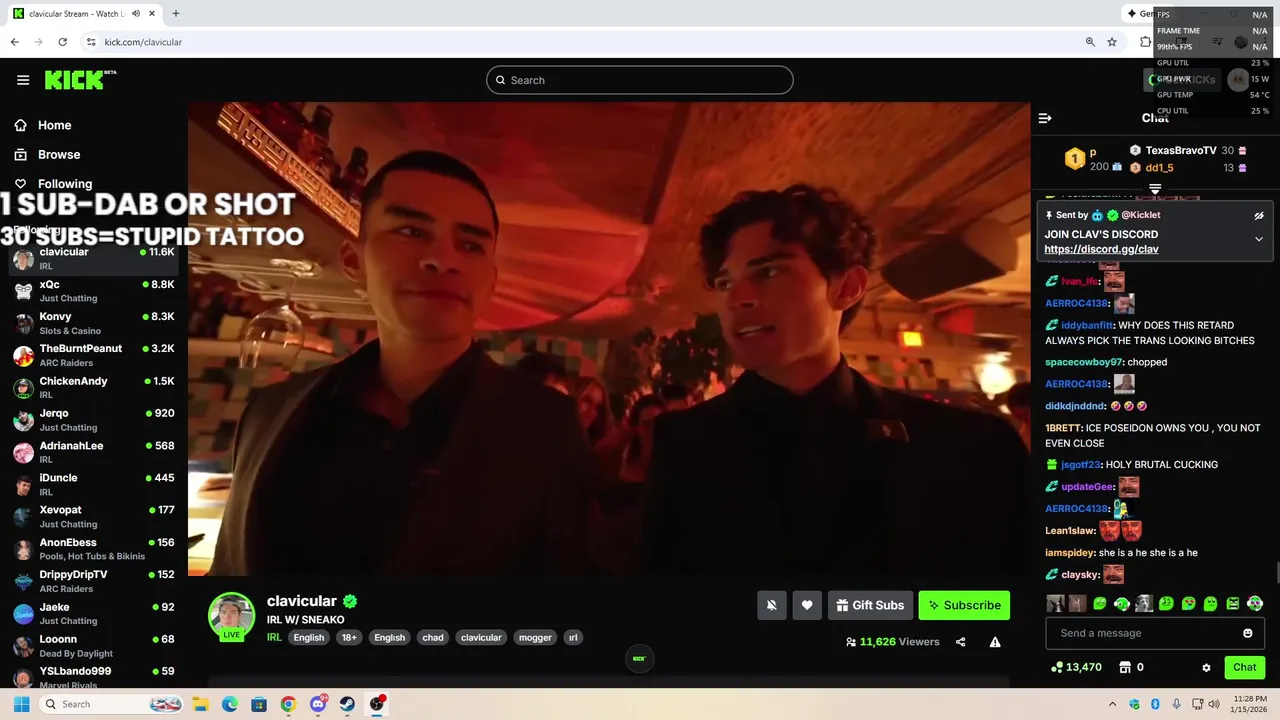Viewport: 1280px width, 720px height.
Task: Open xQc's channel in sidebar
Action: tap(94, 290)
